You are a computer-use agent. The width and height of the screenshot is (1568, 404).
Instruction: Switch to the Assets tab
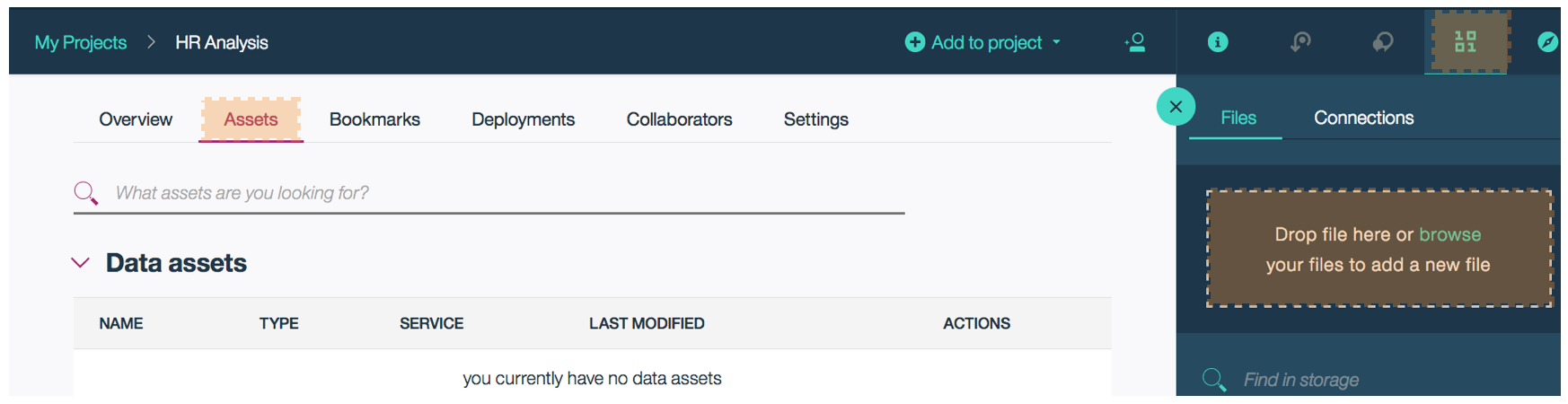coord(251,119)
